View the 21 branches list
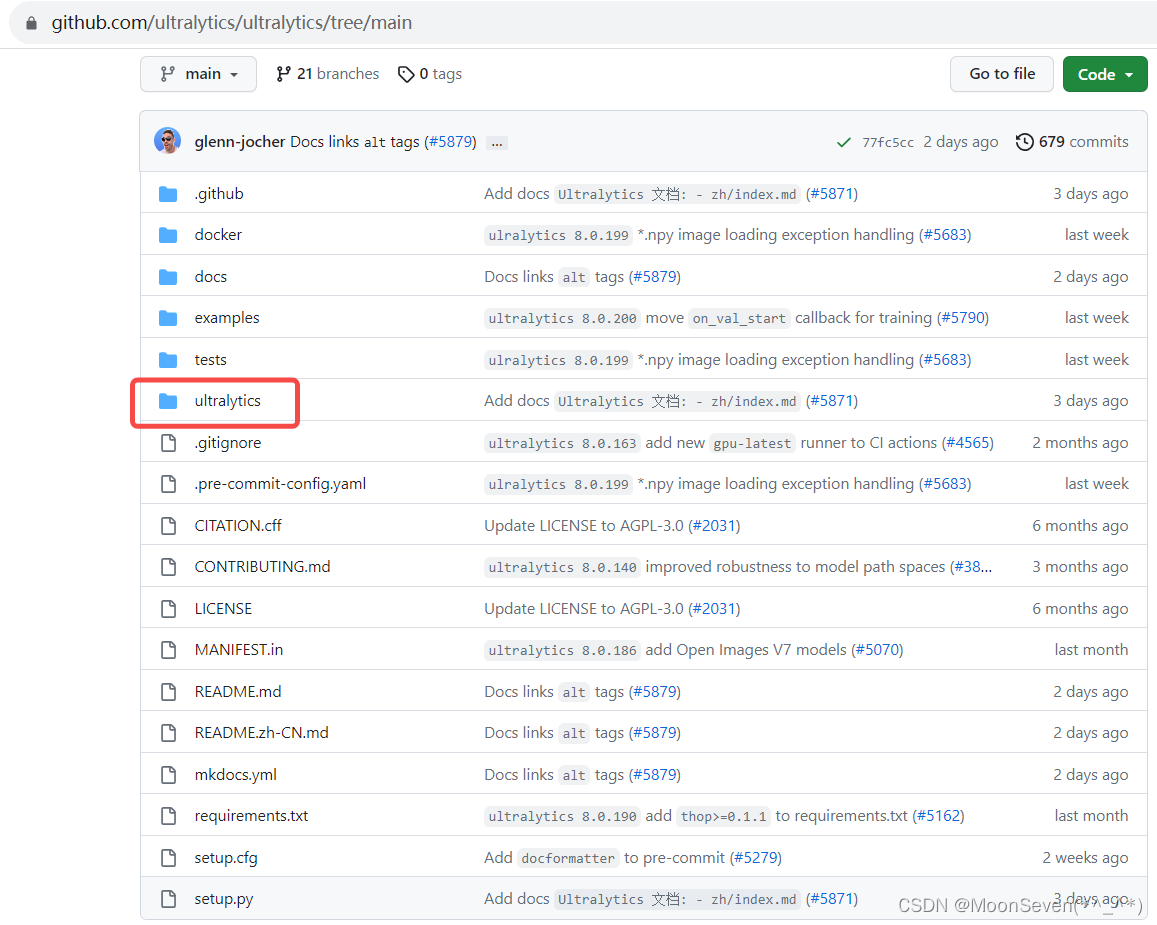Viewport: 1157px width, 925px height. 327,74
